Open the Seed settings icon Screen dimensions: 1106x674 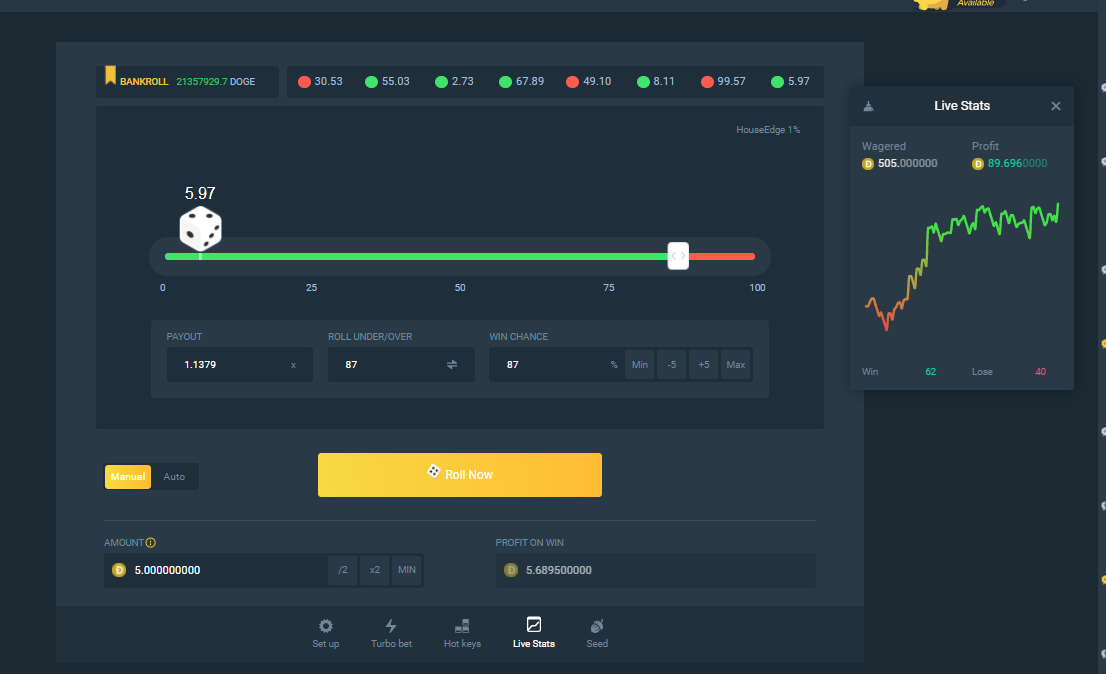tap(597, 626)
